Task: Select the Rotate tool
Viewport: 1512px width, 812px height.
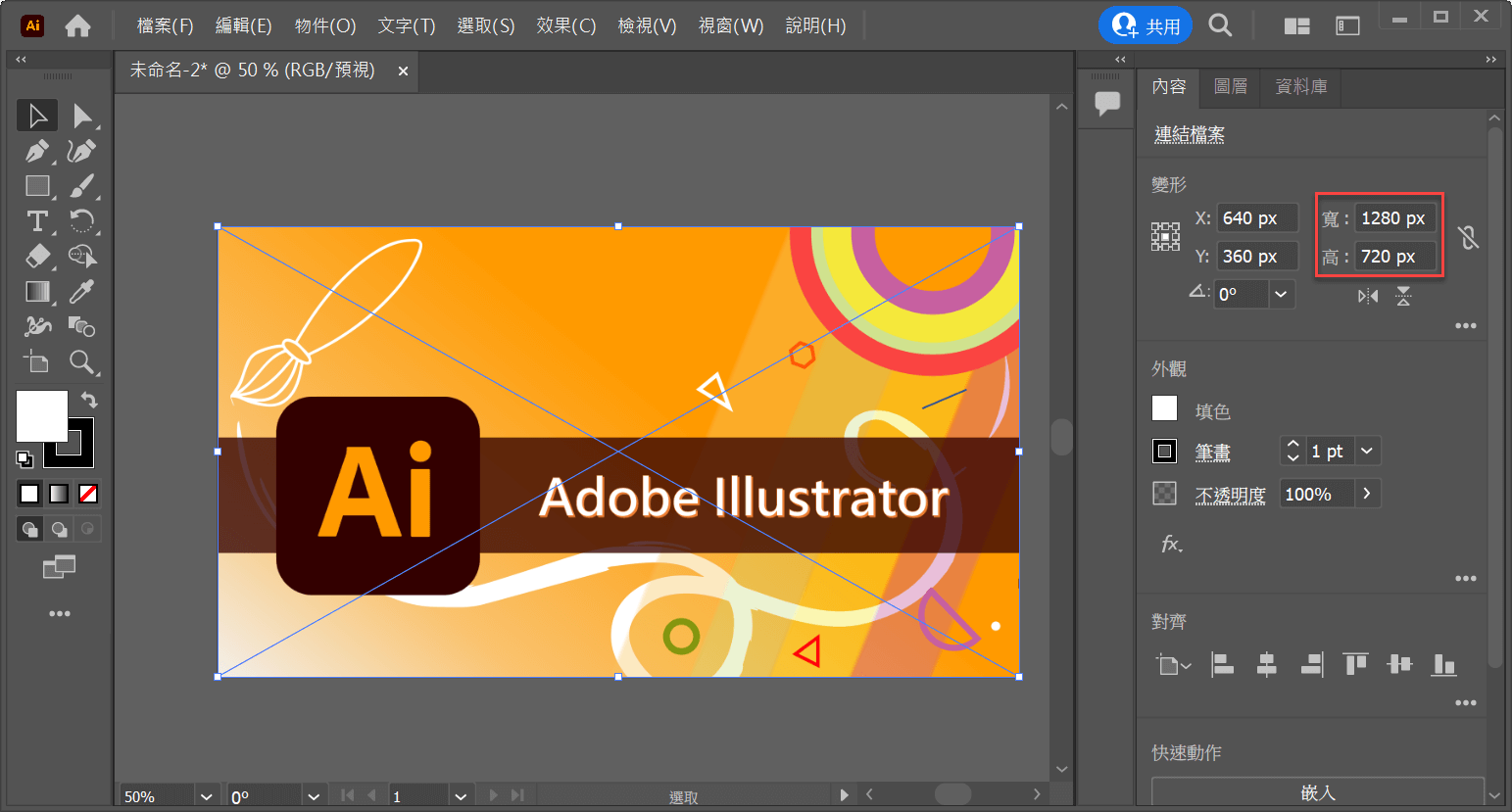Action: tap(82, 221)
